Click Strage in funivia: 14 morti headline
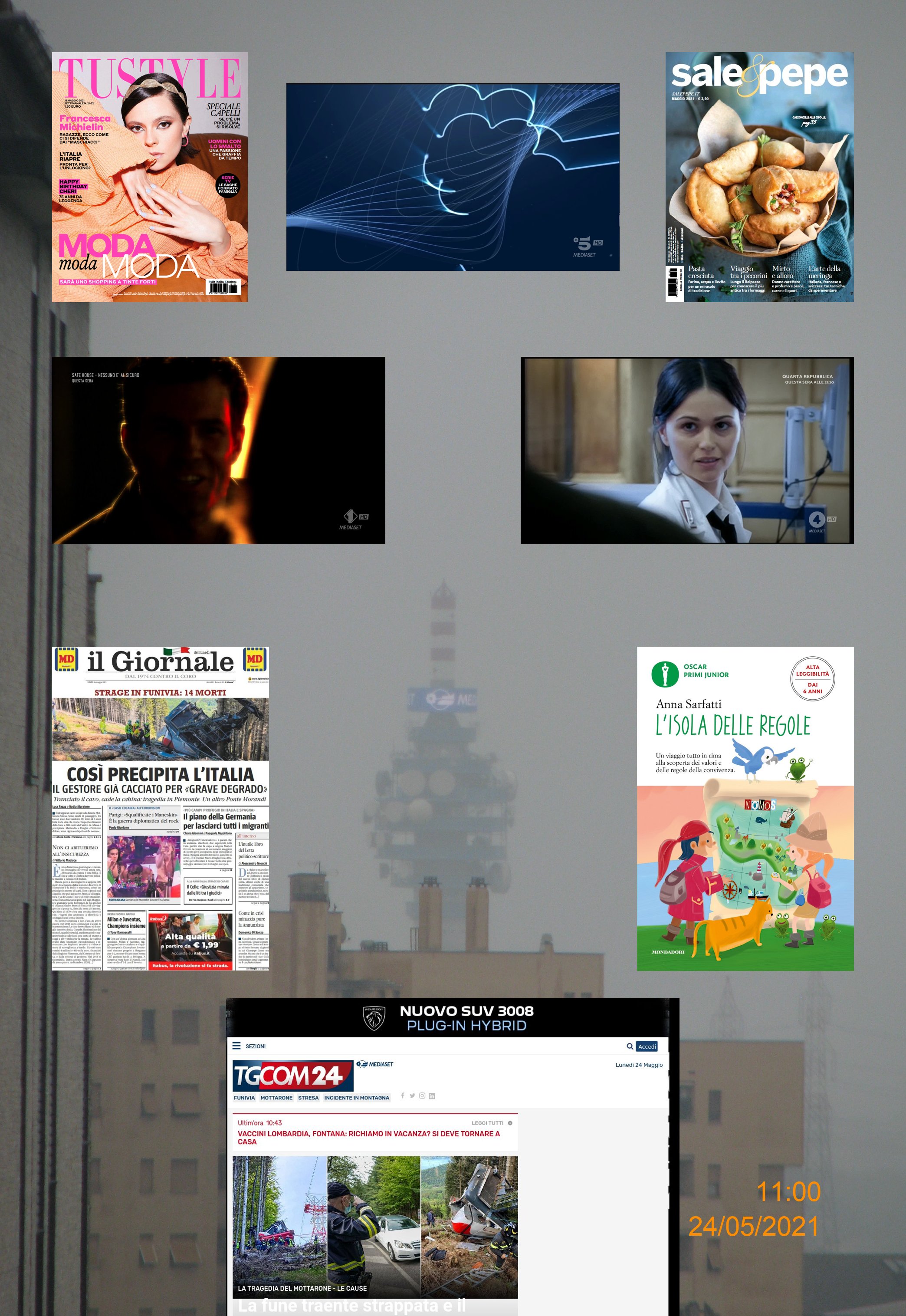The image size is (906, 1316). (x=160, y=693)
